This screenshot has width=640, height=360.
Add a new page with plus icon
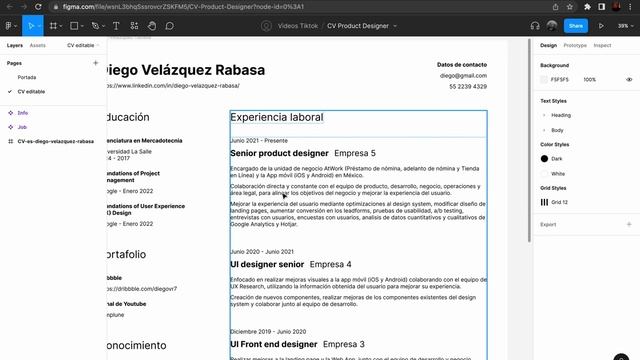tap(96, 63)
